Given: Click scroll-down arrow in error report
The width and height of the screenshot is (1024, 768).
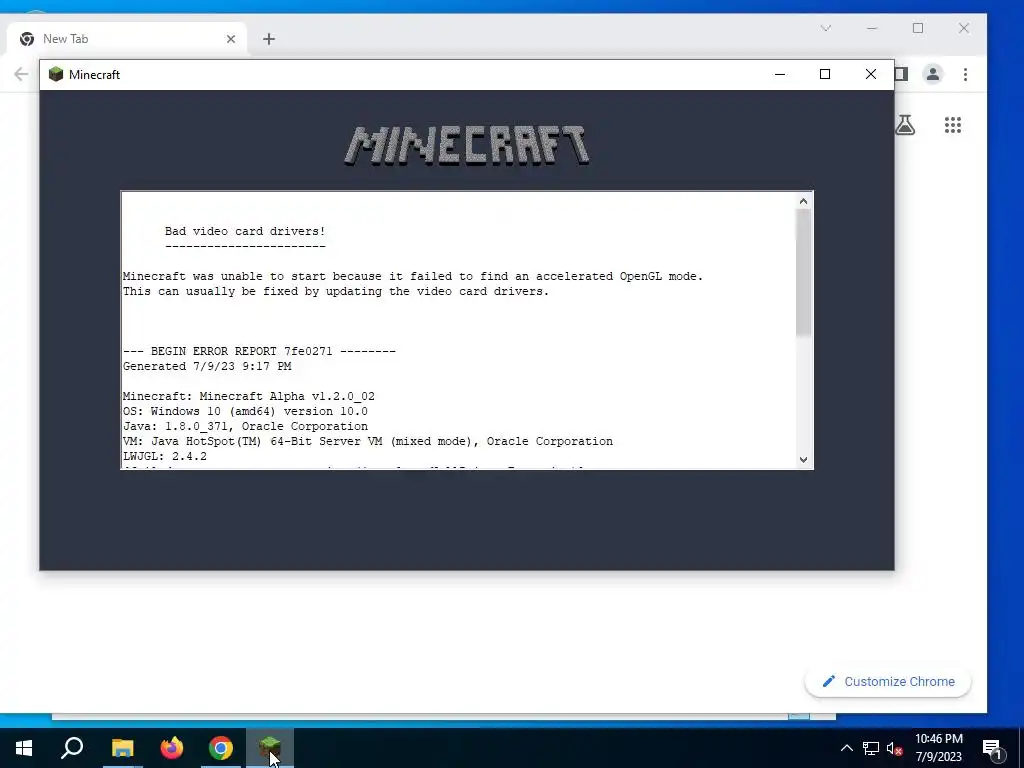Looking at the screenshot, I should [x=803, y=460].
